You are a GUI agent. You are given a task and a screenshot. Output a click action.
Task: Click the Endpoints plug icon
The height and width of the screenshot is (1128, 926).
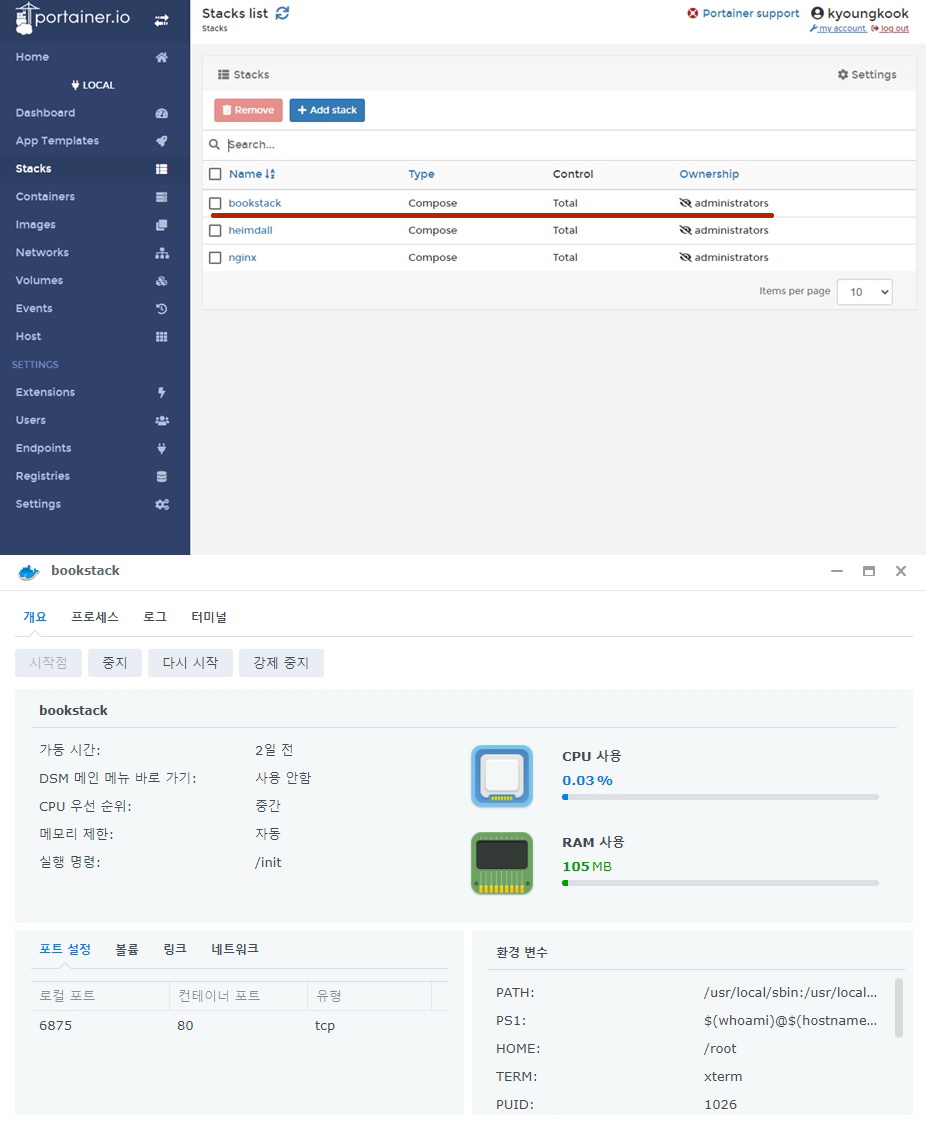[162, 448]
